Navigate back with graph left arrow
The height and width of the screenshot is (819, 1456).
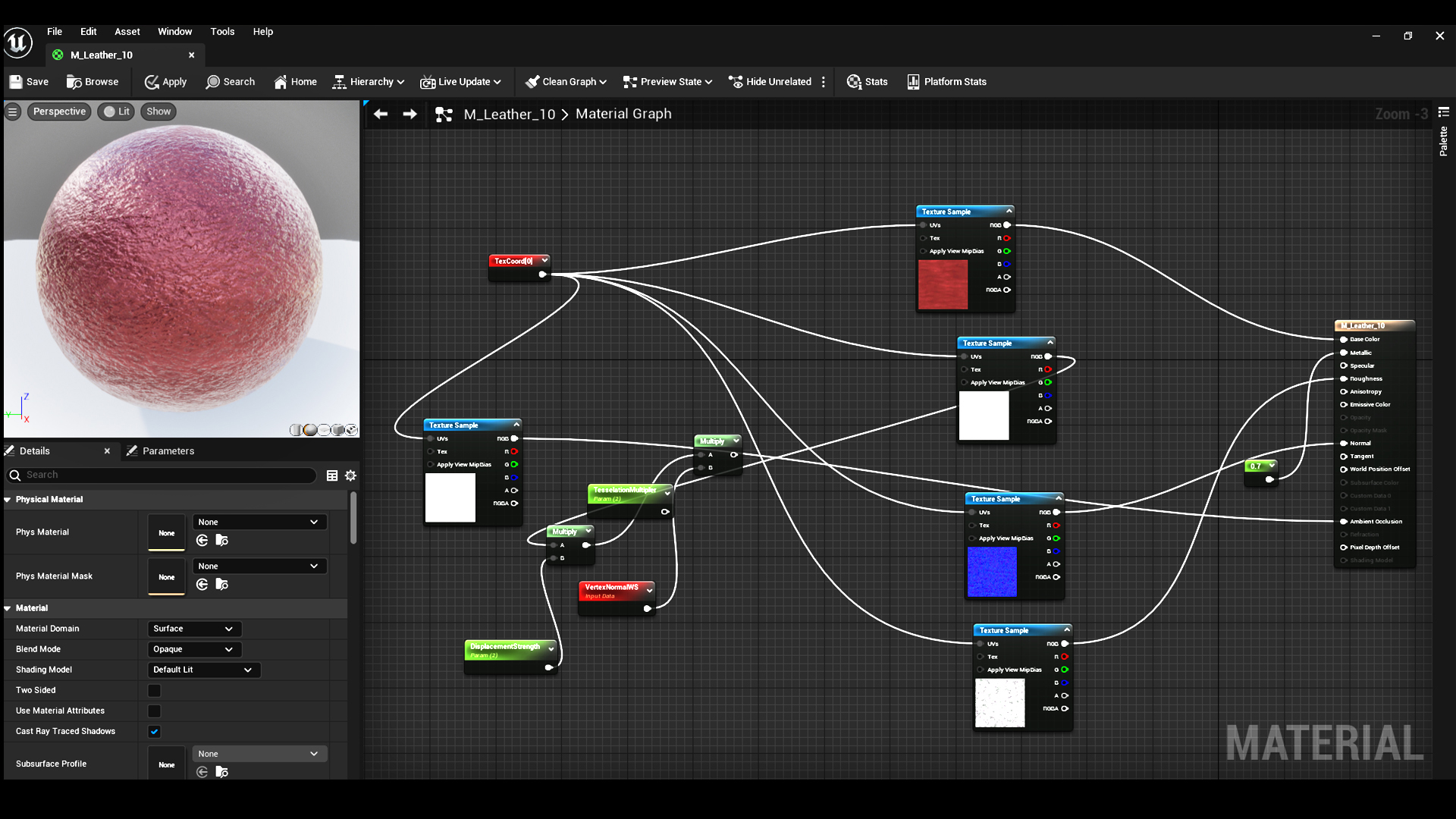(x=381, y=114)
